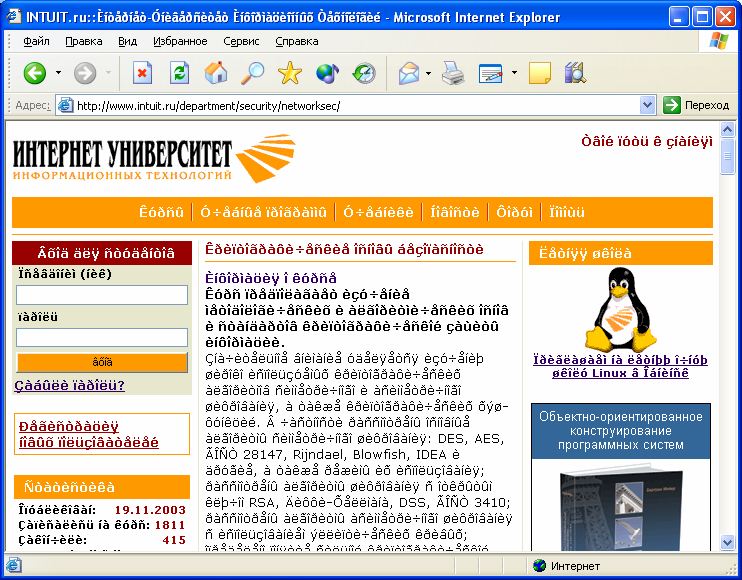742x580 pixels.
Task: Open the address bar URL dropdown
Action: 647,105
